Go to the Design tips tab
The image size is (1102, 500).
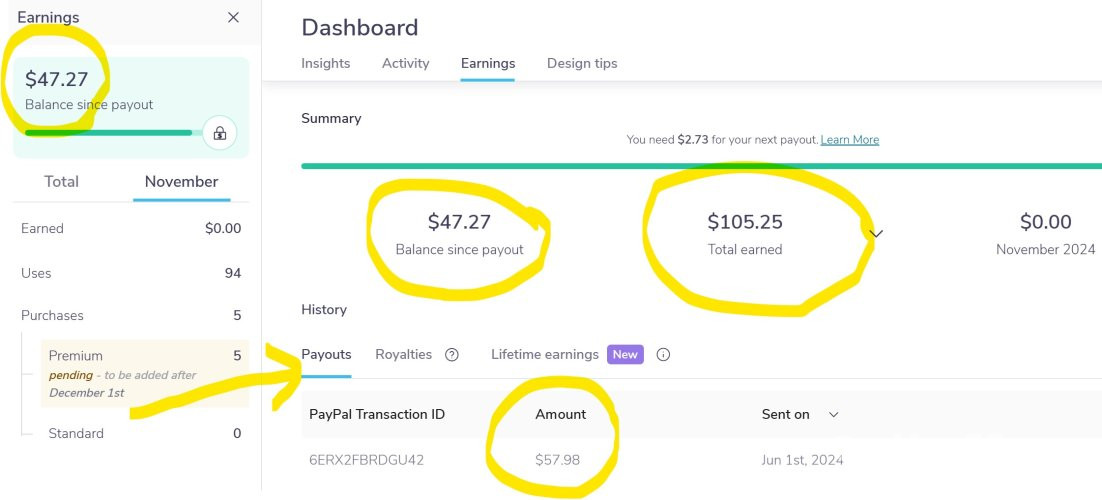[582, 63]
